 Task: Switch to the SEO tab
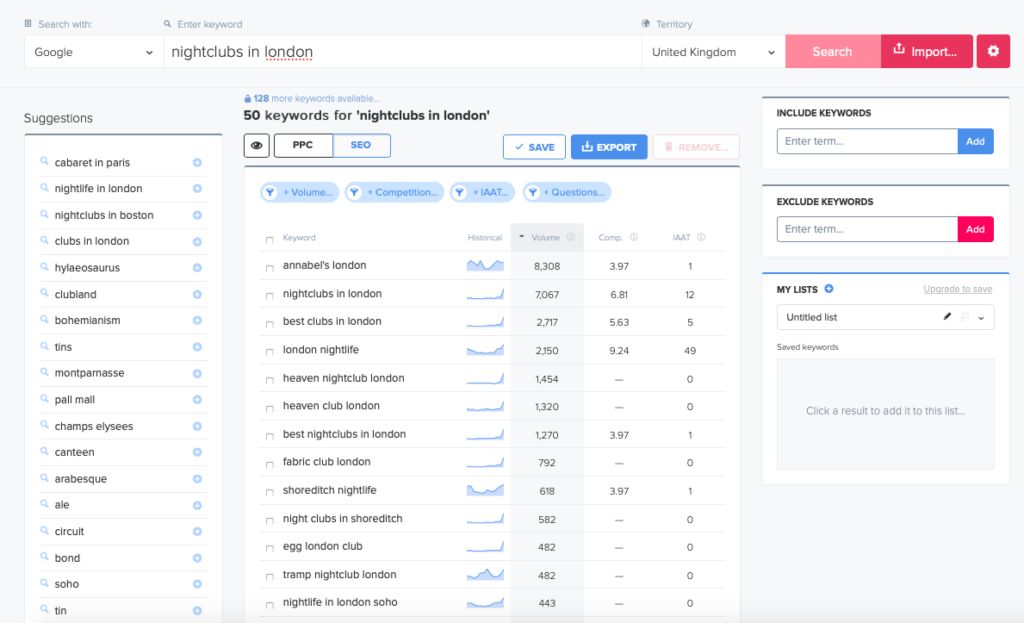(361, 145)
